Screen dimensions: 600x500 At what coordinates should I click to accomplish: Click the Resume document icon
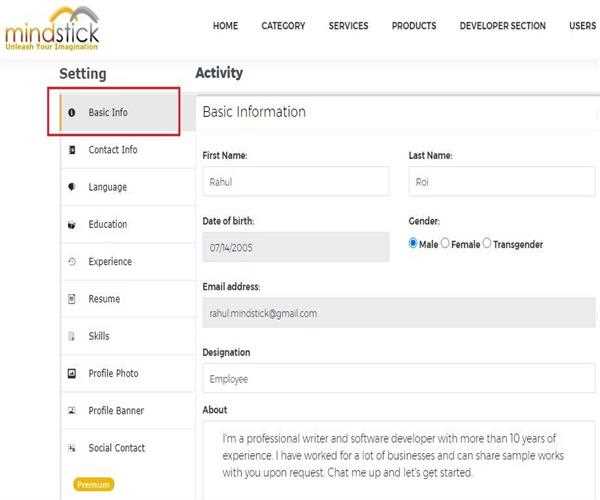pyautogui.click(x=72, y=299)
